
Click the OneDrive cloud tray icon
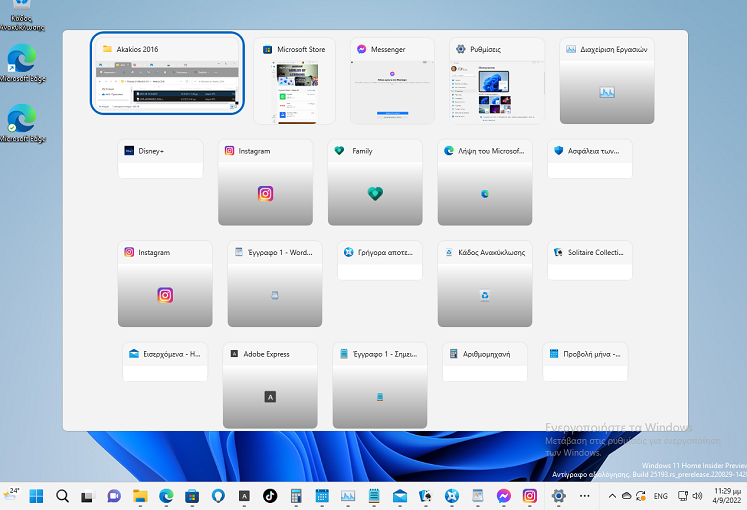(x=626, y=496)
